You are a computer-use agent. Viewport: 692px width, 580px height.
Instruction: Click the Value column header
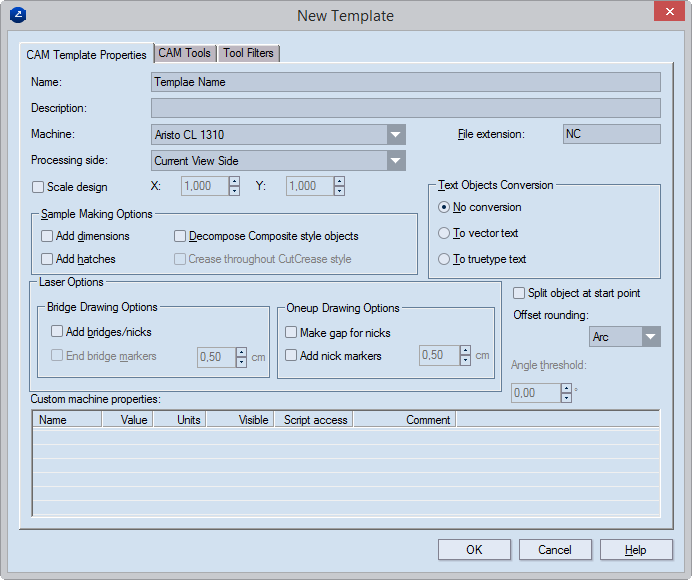(134, 420)
